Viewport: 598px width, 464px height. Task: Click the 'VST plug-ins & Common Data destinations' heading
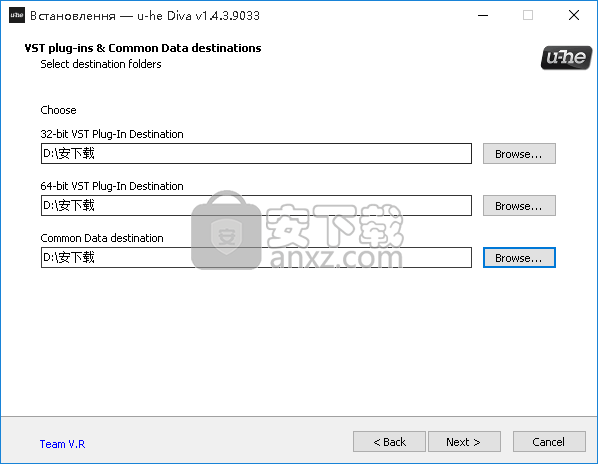(x=143, y=48)
